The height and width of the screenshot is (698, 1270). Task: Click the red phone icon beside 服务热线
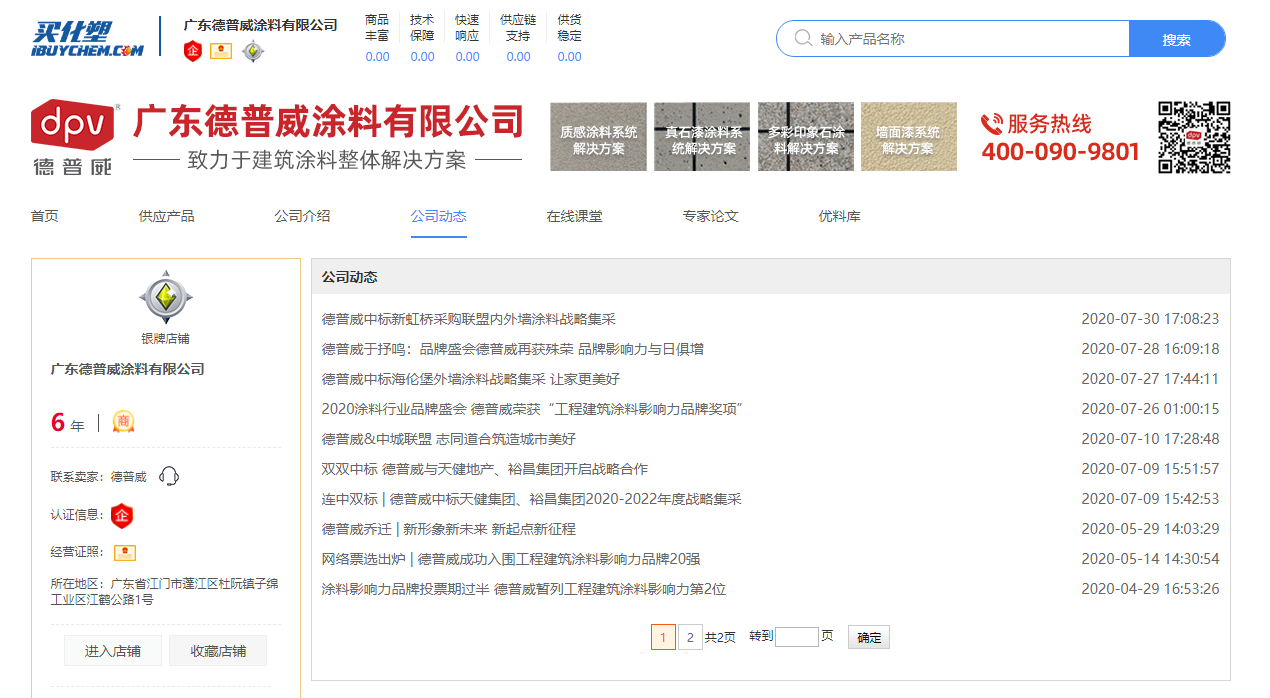[992, 124]
